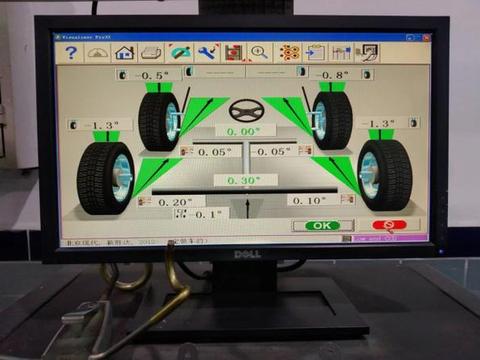Click the empty front-right caster value field
Image resolution: width=480 pixels, height=360 pixels.
pyautogui.click(x=271, y=71)
